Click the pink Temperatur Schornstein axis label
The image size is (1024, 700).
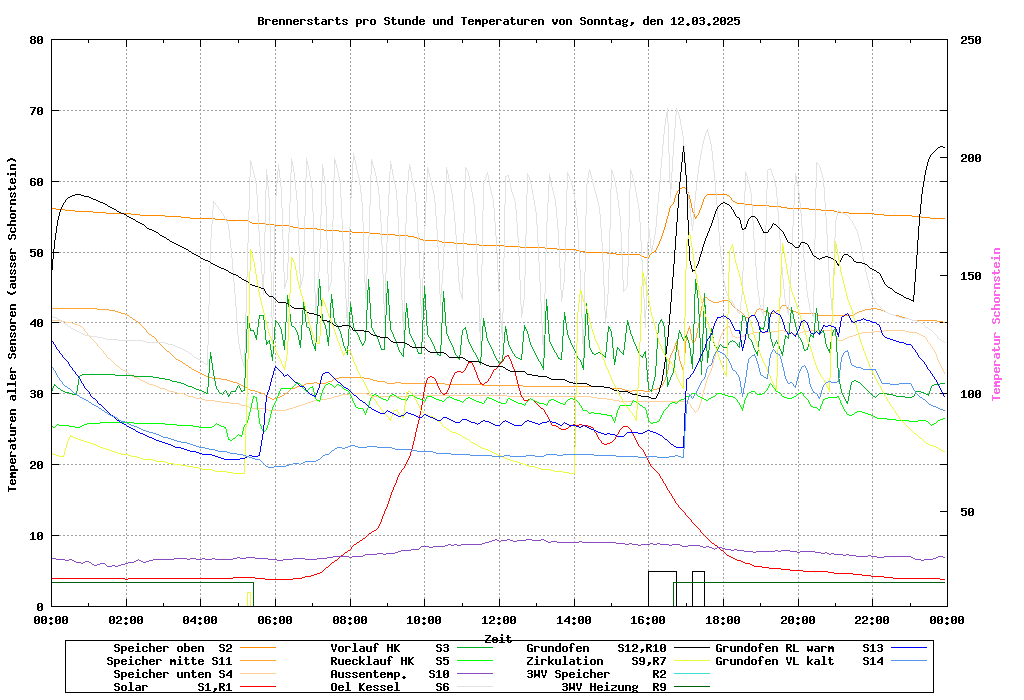(x=996, y=324)
